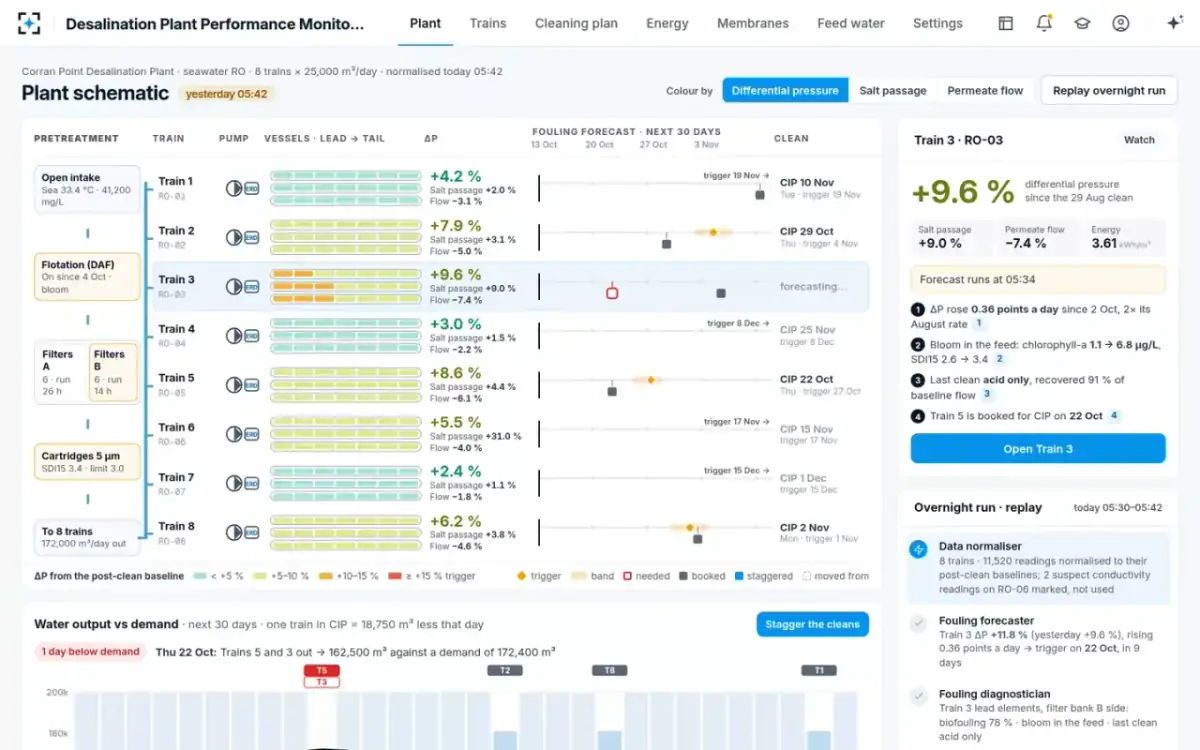Image resolution: width=1200 pixels, height=750 pixels.
Task: Select the Cartridges 5 µm card
Action: [x=87, y=462]
